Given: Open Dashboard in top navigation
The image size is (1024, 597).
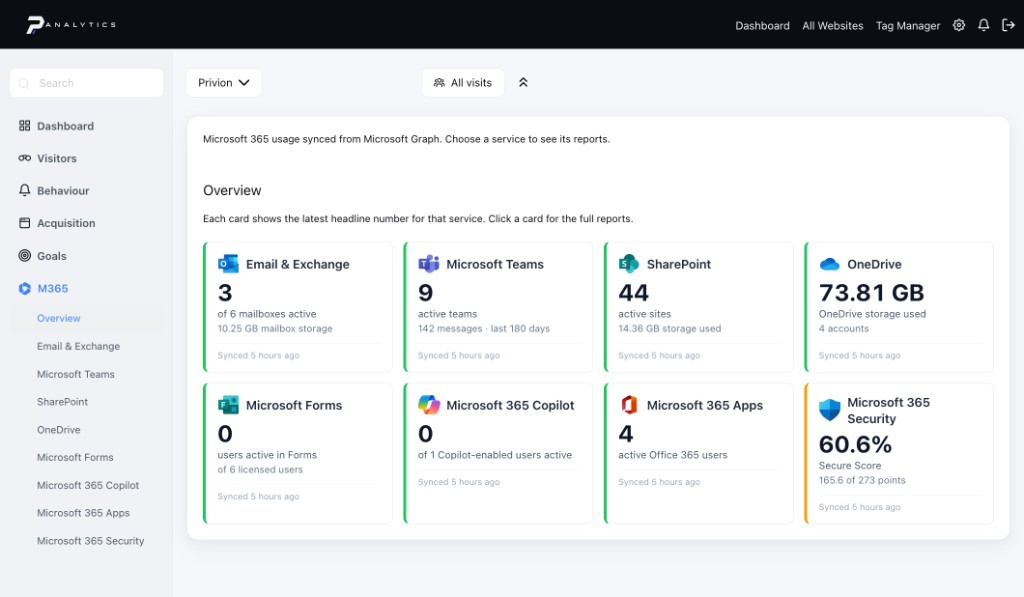Looking at the screenshot, I should coord(762,25).
